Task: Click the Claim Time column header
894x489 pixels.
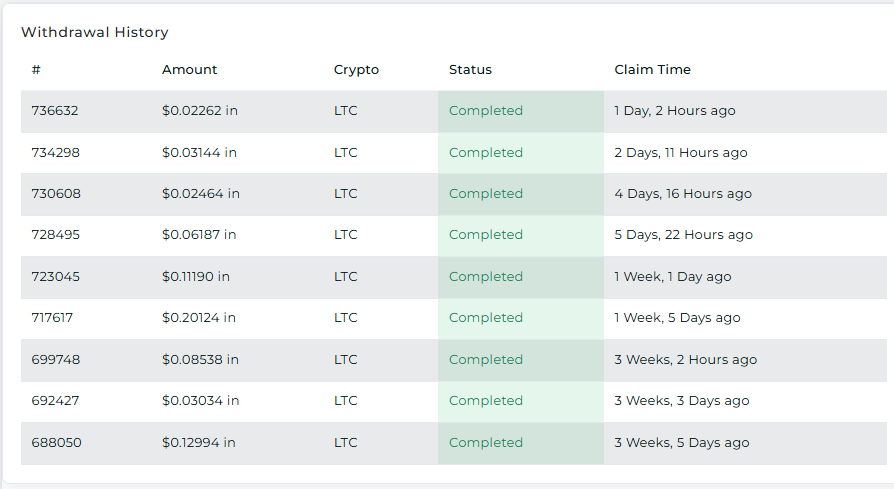Action: (x=652, y=70)
